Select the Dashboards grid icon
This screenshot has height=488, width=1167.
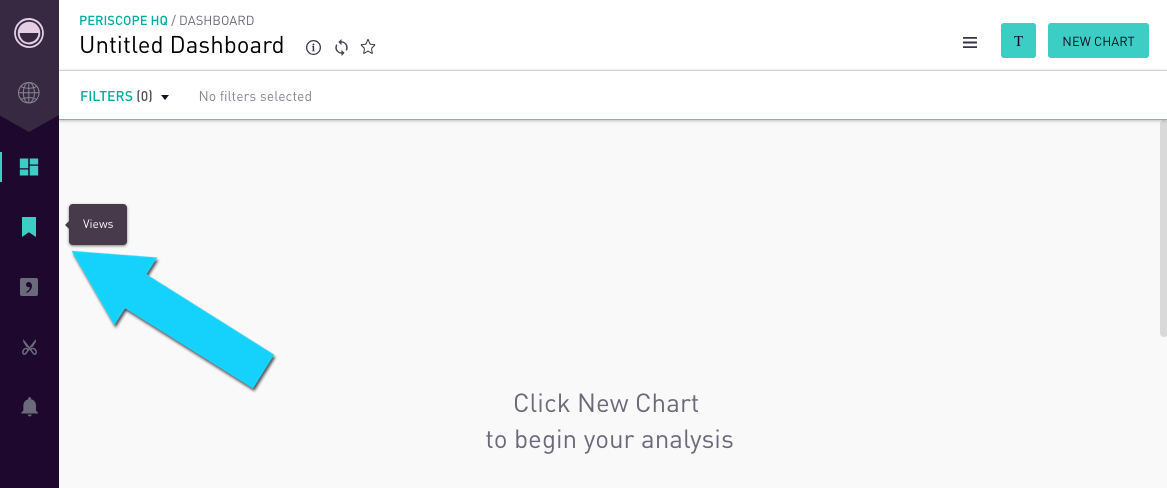(x=29, y=167)
